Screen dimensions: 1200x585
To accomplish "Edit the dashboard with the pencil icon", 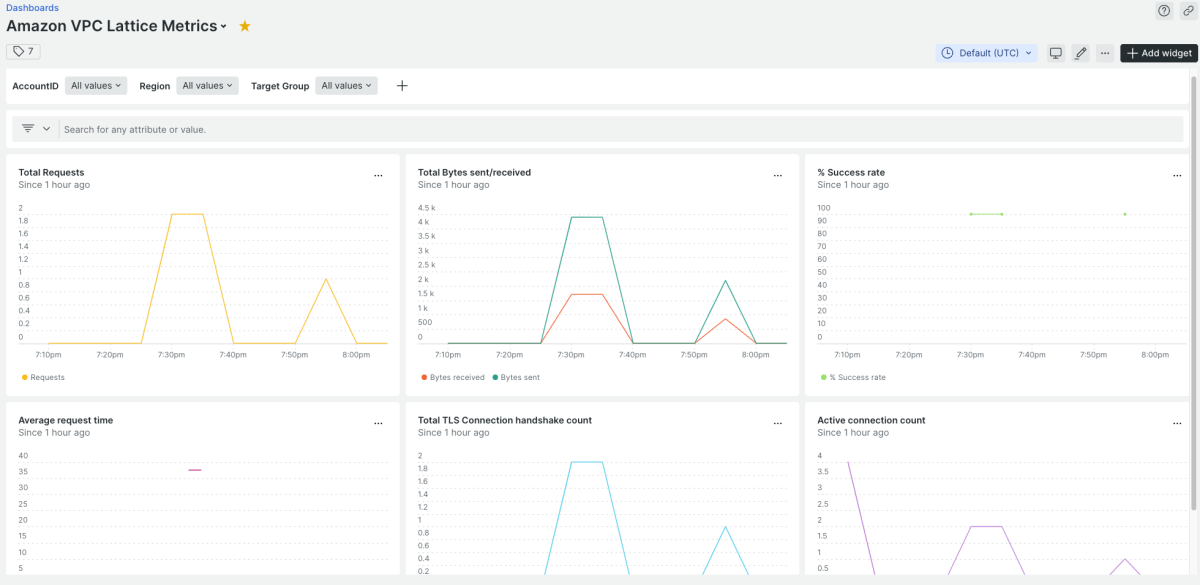I will click(1080, 53).
